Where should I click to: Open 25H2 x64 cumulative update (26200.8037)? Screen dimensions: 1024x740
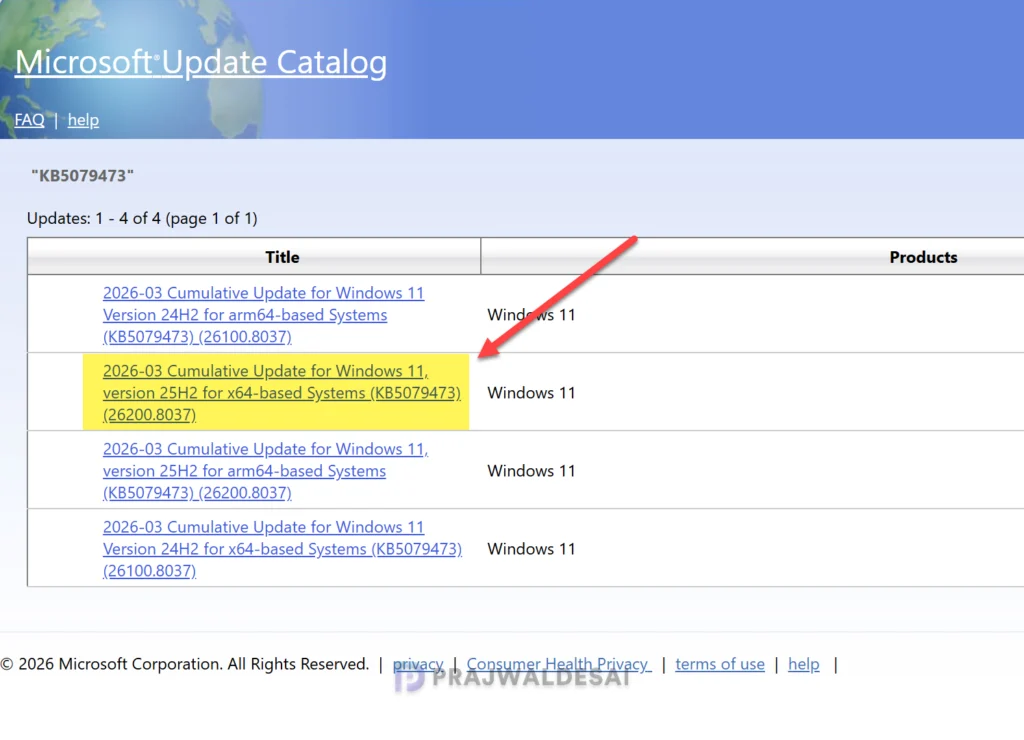point(281,393)
